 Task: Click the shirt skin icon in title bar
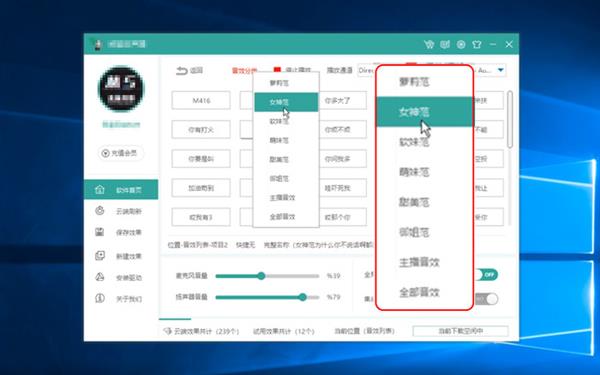coord(476,44)
